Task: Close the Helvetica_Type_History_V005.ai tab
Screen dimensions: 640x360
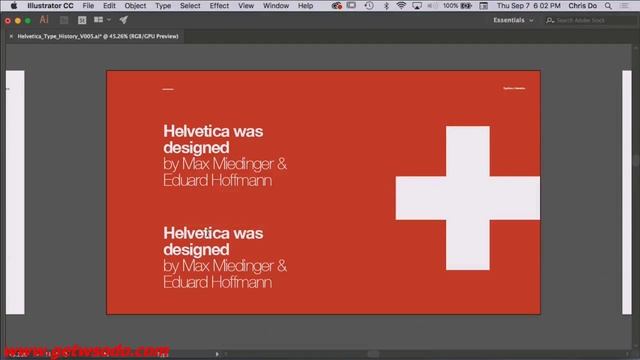Action: click(x=11, y=36)
